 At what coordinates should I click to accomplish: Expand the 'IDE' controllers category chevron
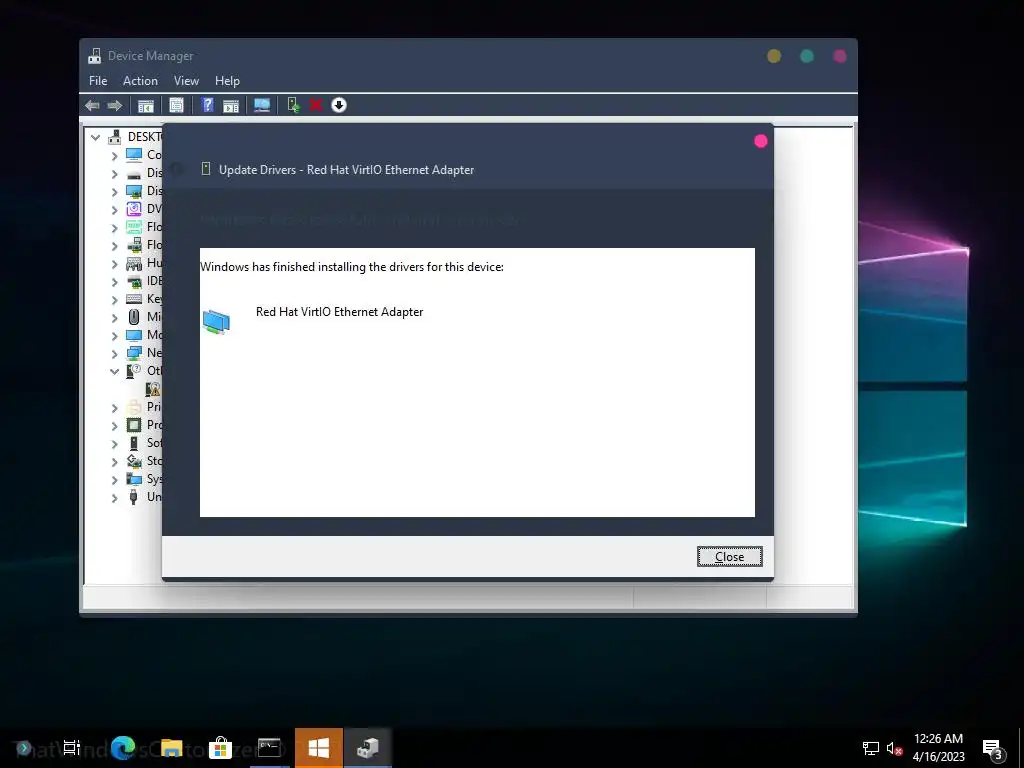(114, 281)
